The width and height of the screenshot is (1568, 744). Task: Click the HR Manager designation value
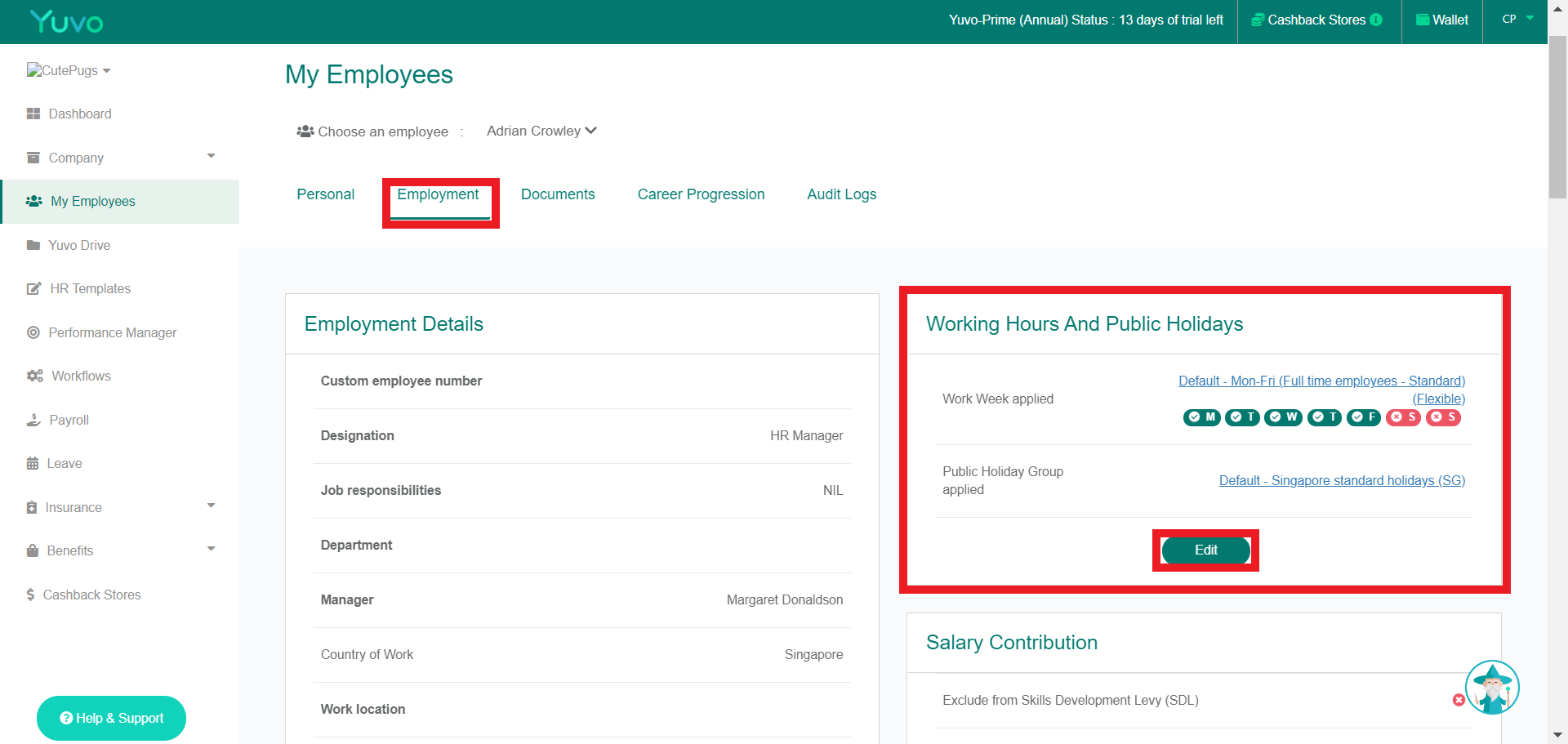pos(806,435)
